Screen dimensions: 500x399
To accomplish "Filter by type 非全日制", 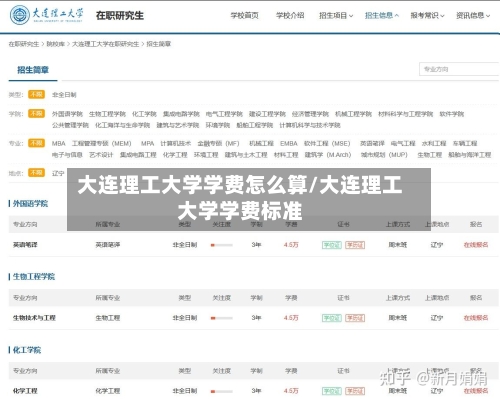I will click(x=64, y=95).
